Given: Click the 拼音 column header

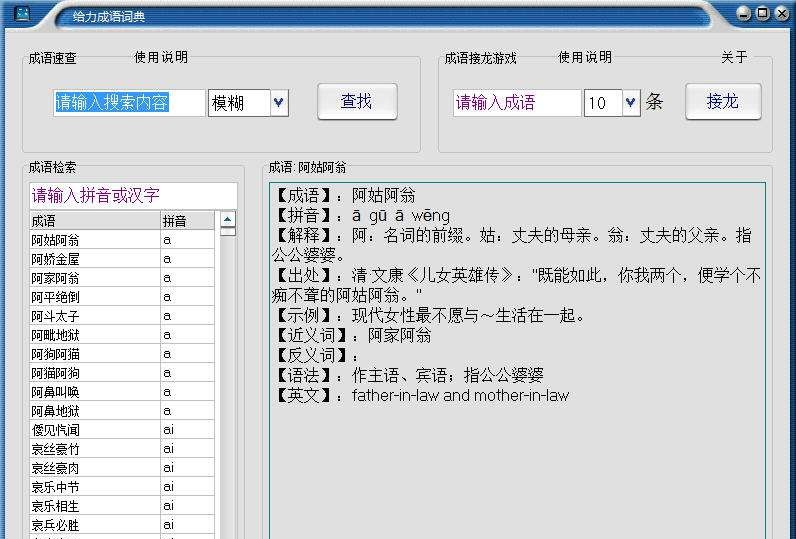Looking at the screenshot, I should (x=187, y=221).
